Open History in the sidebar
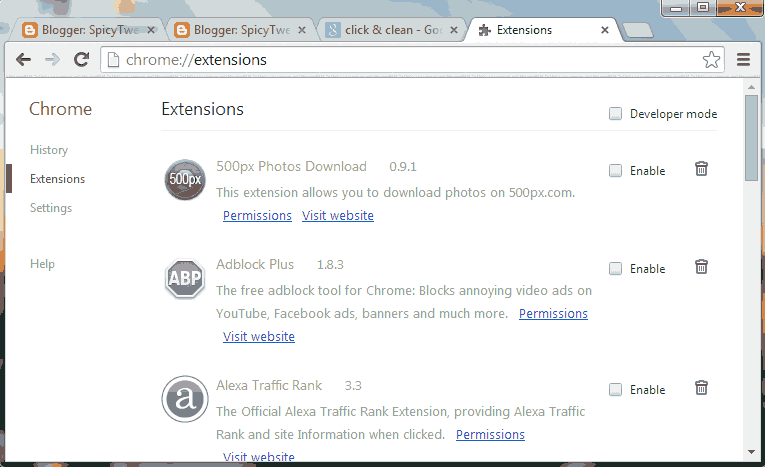Image resolution: width=765 pixels, height=467 pixels. 49,150
